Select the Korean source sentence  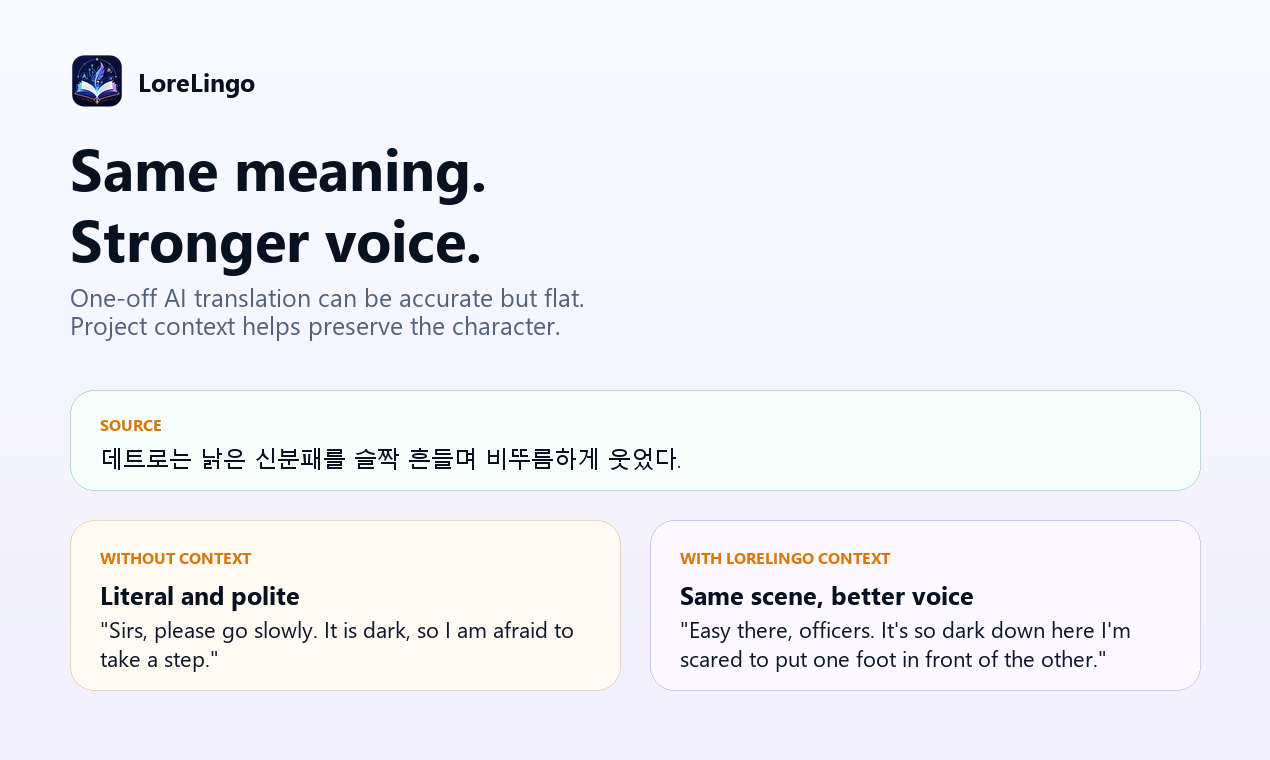(x=391, y=459)
